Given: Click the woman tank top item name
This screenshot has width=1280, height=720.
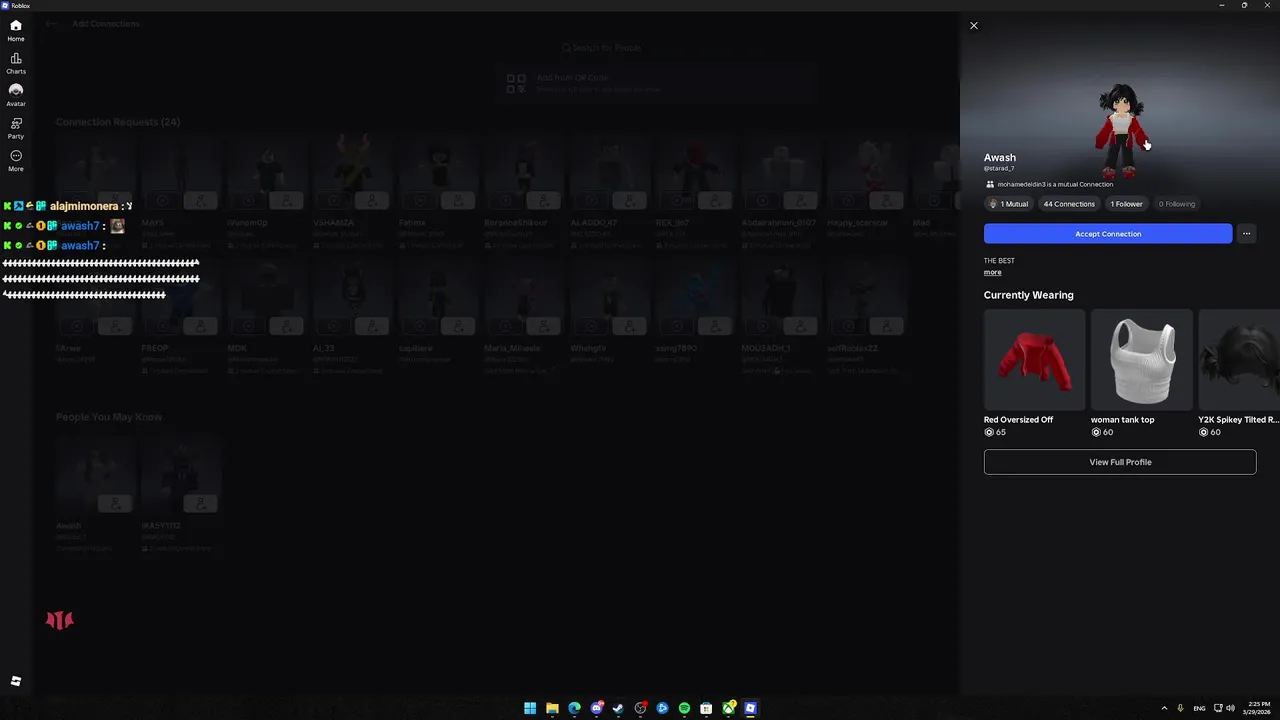Looking at the screenshot, I should 1123,420.
